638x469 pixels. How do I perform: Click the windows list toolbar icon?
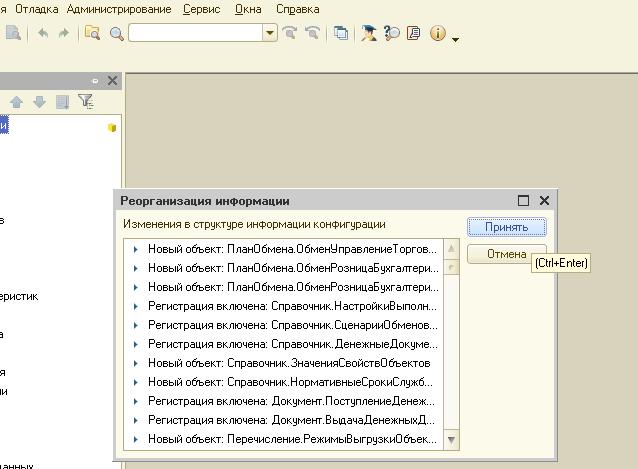(341, 33)
